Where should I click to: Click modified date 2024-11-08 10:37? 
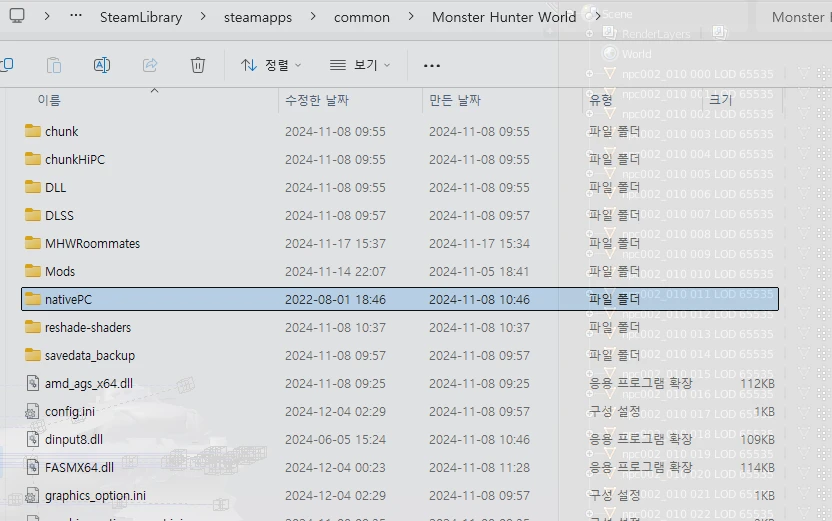point(335,327)
